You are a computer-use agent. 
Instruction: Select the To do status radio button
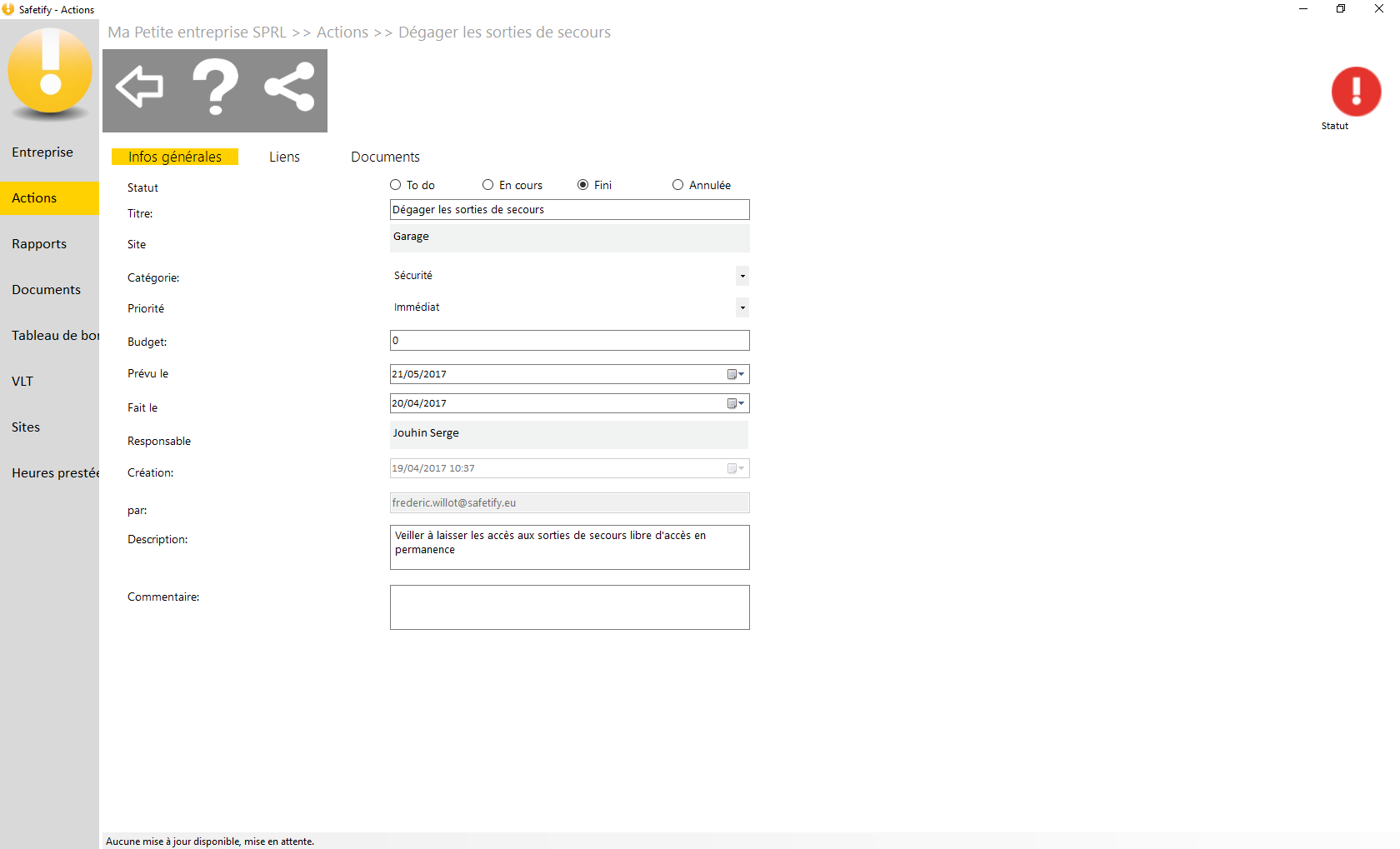tap(396, 185)
